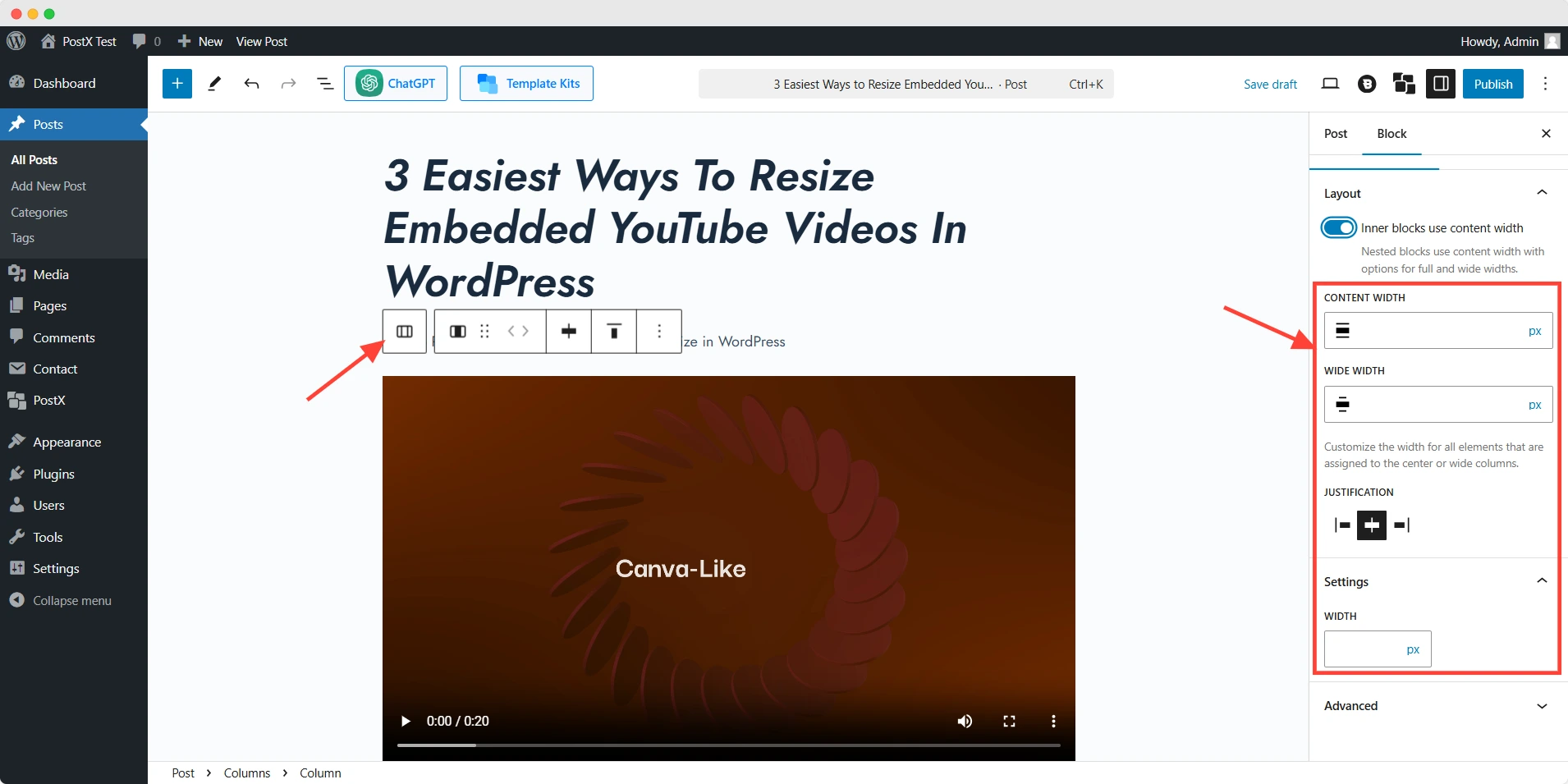
Task: Click the Publish button
Action: tap(1492, 84)
